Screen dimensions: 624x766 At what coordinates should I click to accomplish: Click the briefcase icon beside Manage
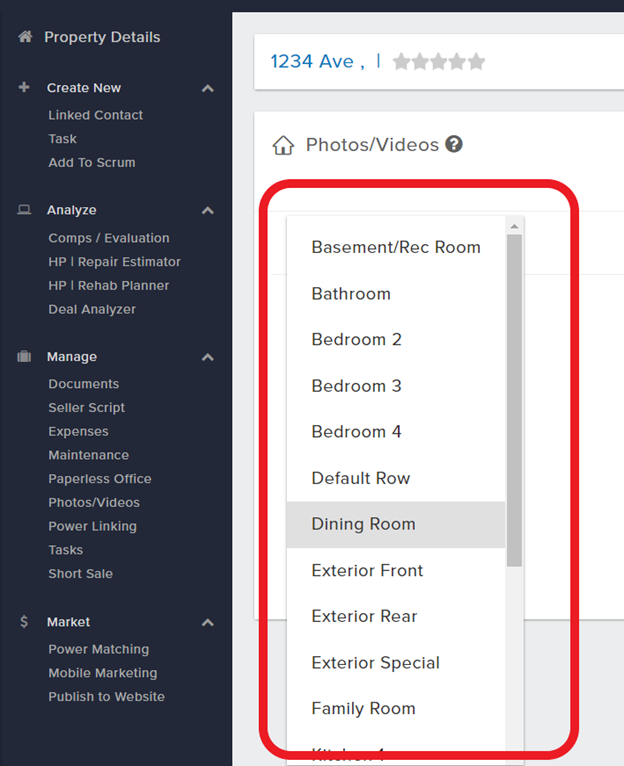tap(24, 356)
